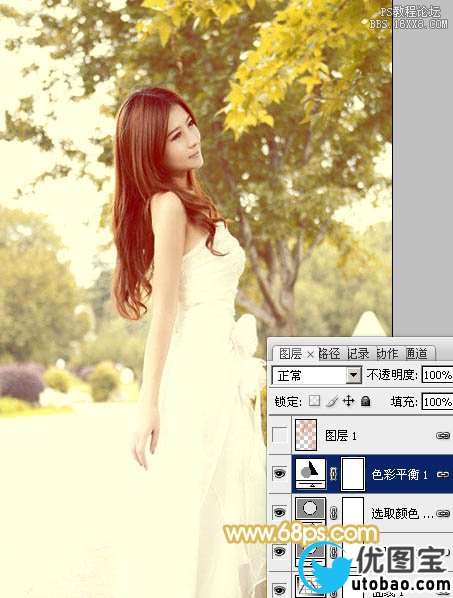Click mask chain link on 色彩平衡 1 layer
This screenshot has height=598, width=453.
(x=334, y=474)
